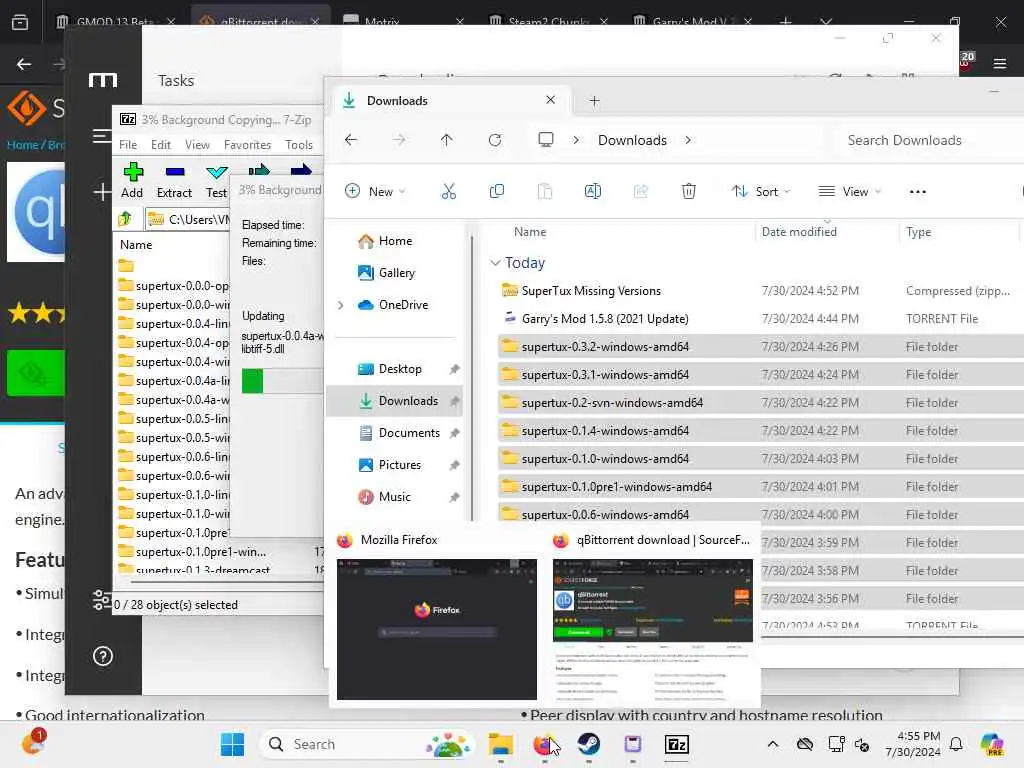Open Firefox hamburger menu

click(1000, 63)
